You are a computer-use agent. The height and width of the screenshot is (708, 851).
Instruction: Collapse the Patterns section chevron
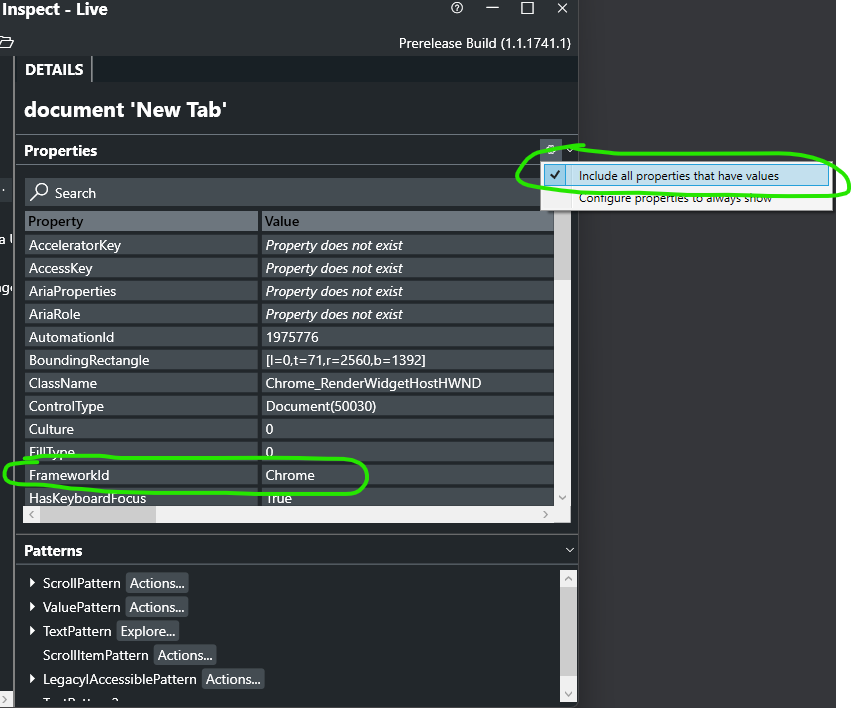click(x=570, y=549)
